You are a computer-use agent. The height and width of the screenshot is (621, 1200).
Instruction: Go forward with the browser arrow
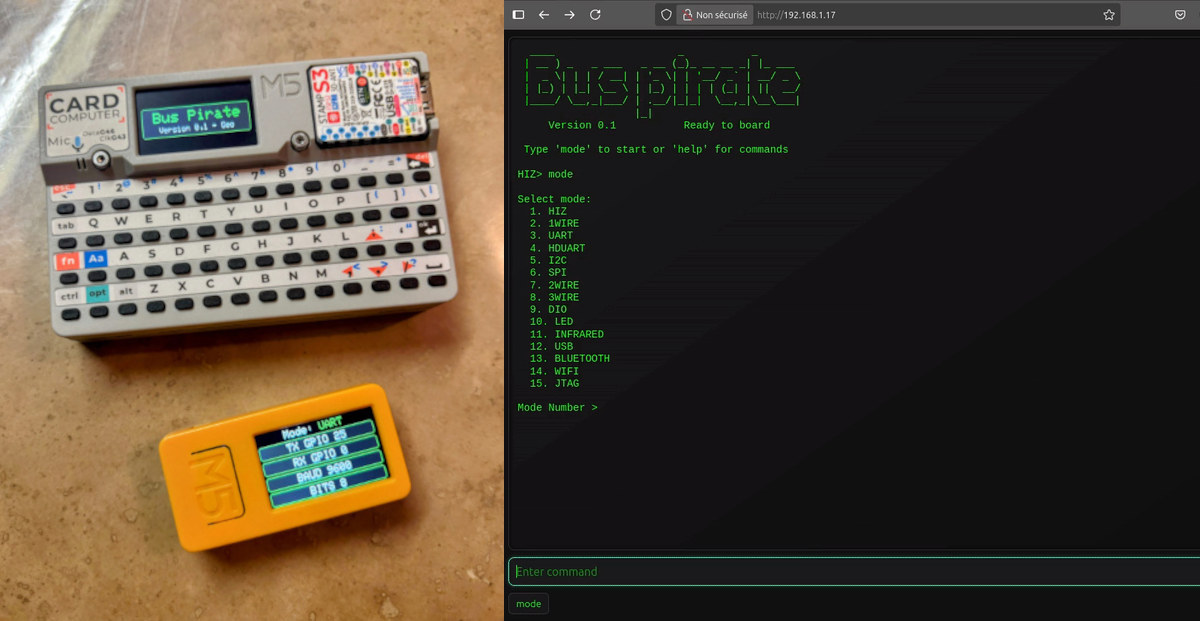(x=569, y=15)
